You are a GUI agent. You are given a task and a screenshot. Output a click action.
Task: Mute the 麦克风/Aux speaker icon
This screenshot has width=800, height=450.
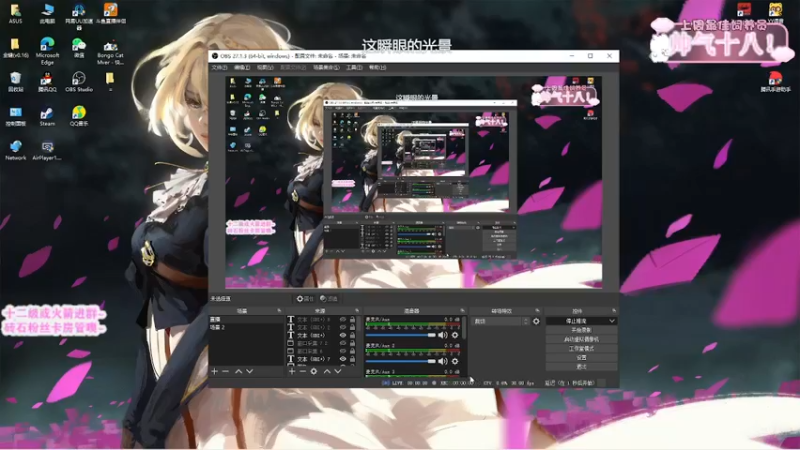[x=442, y=335]
